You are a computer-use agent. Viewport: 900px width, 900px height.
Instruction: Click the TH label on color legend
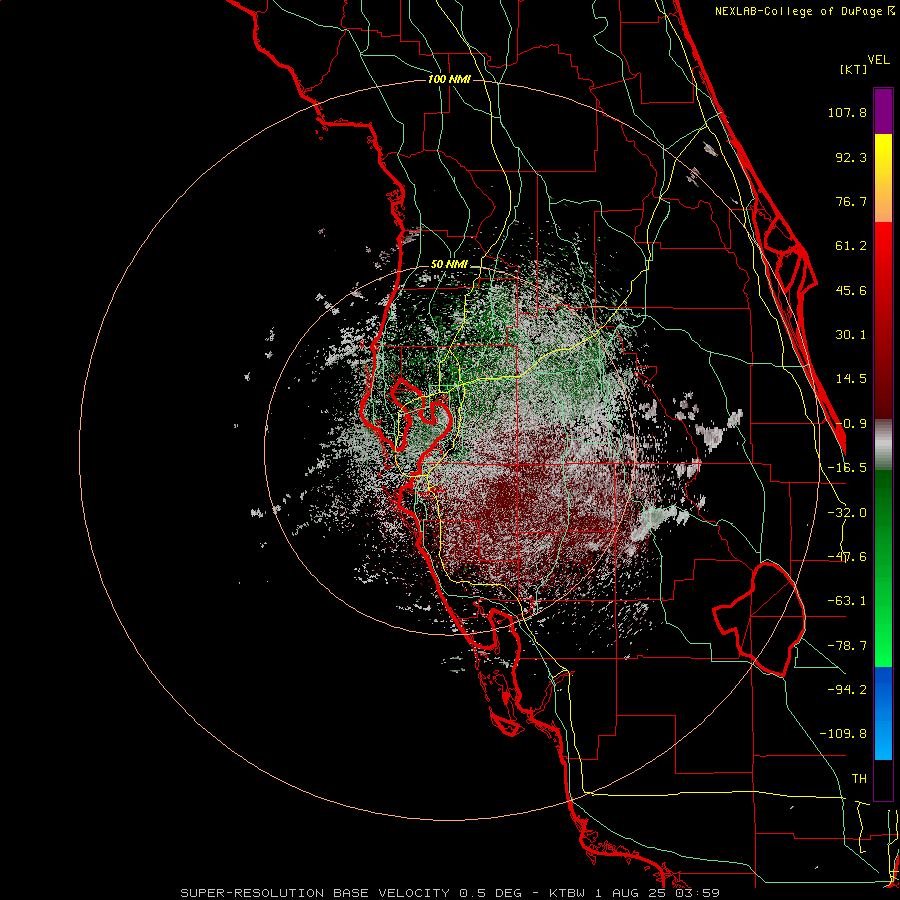pyautogui.click(x=859, y=778)
